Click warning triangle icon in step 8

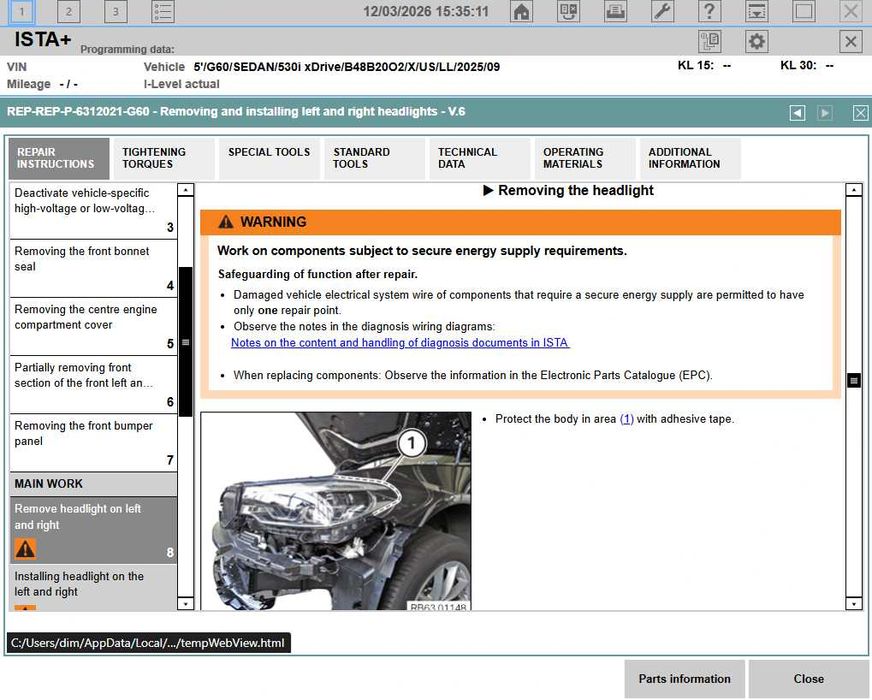coord(25,549)
